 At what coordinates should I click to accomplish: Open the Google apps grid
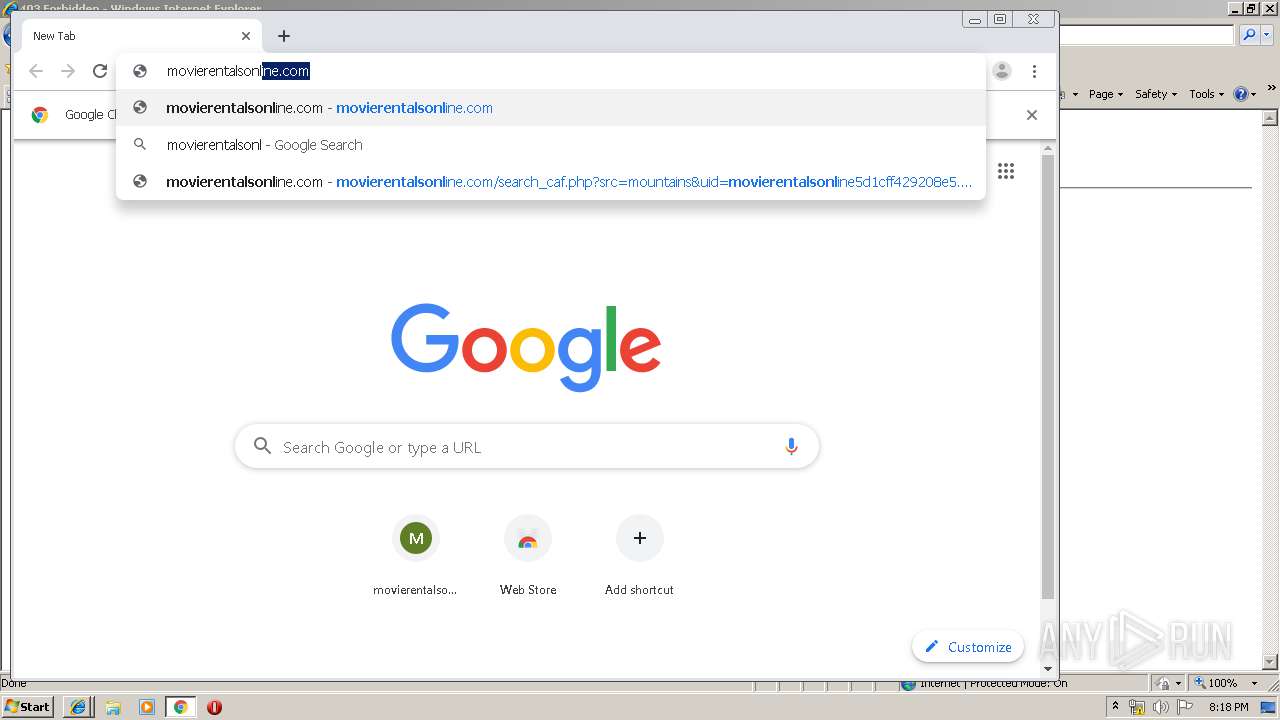point(1006,171)
